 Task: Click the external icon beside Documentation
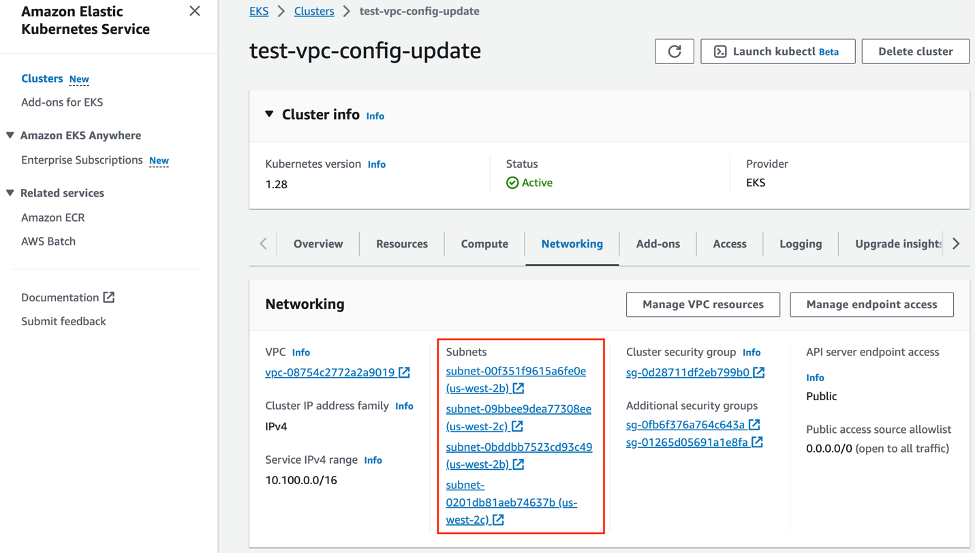point(108,297)
